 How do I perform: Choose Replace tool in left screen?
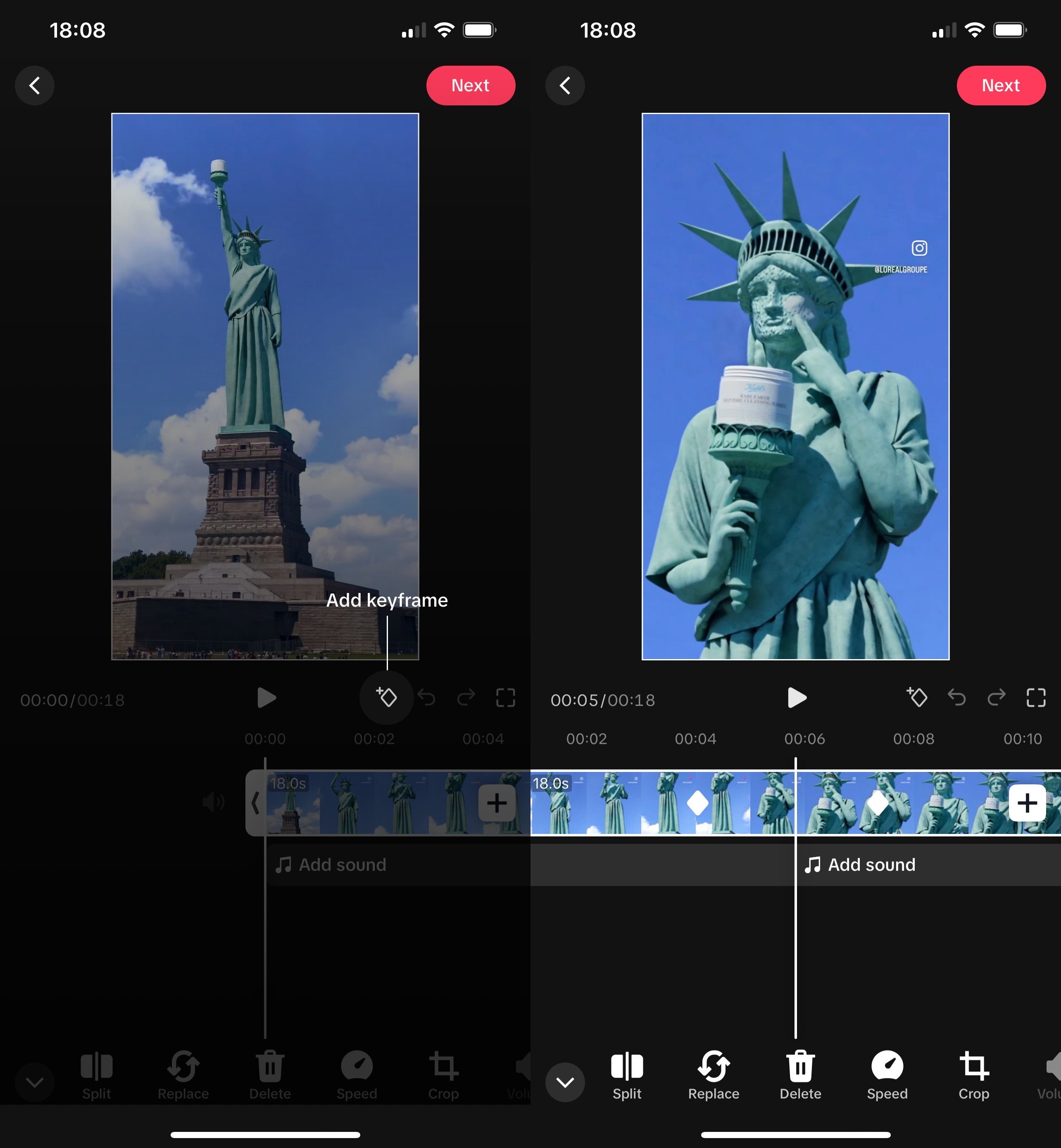[x=183, y=1076]
